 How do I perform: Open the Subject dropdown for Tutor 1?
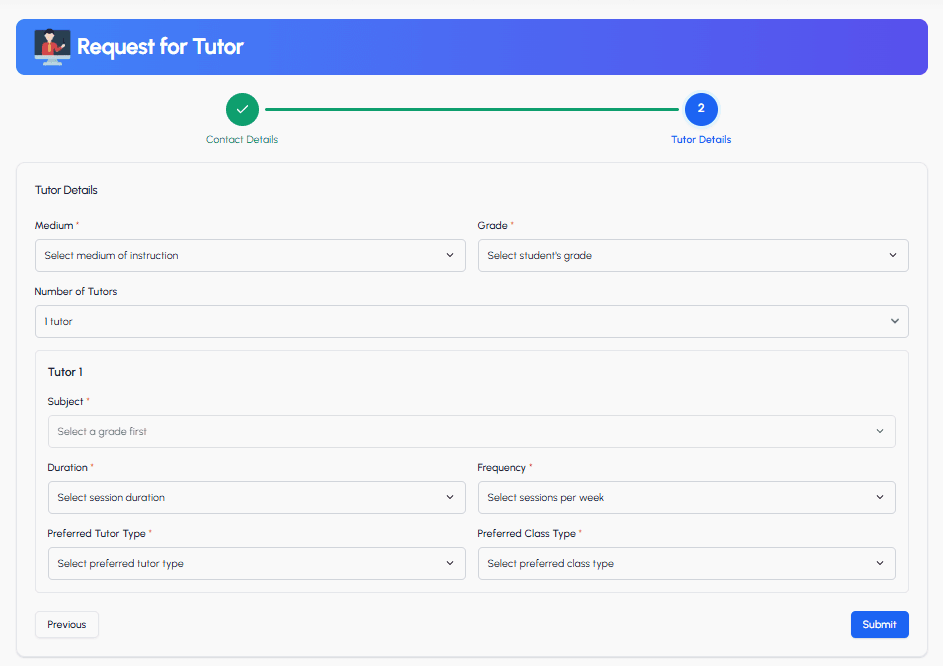pos(472,431)
